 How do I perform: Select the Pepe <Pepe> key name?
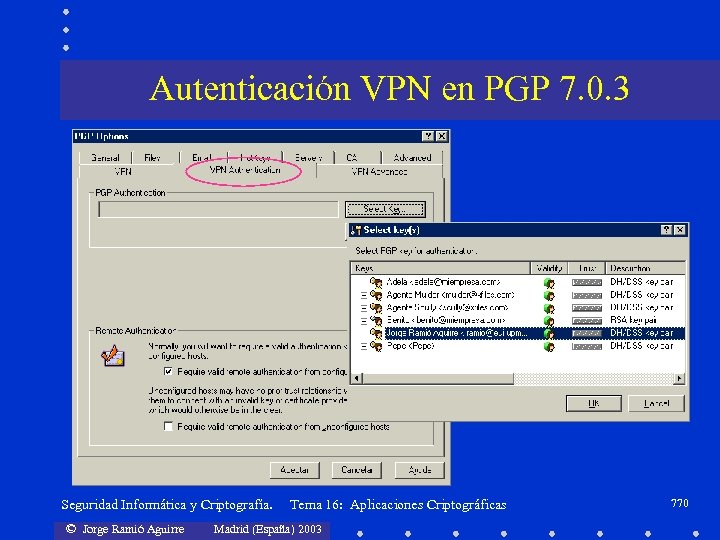[411, 346]
